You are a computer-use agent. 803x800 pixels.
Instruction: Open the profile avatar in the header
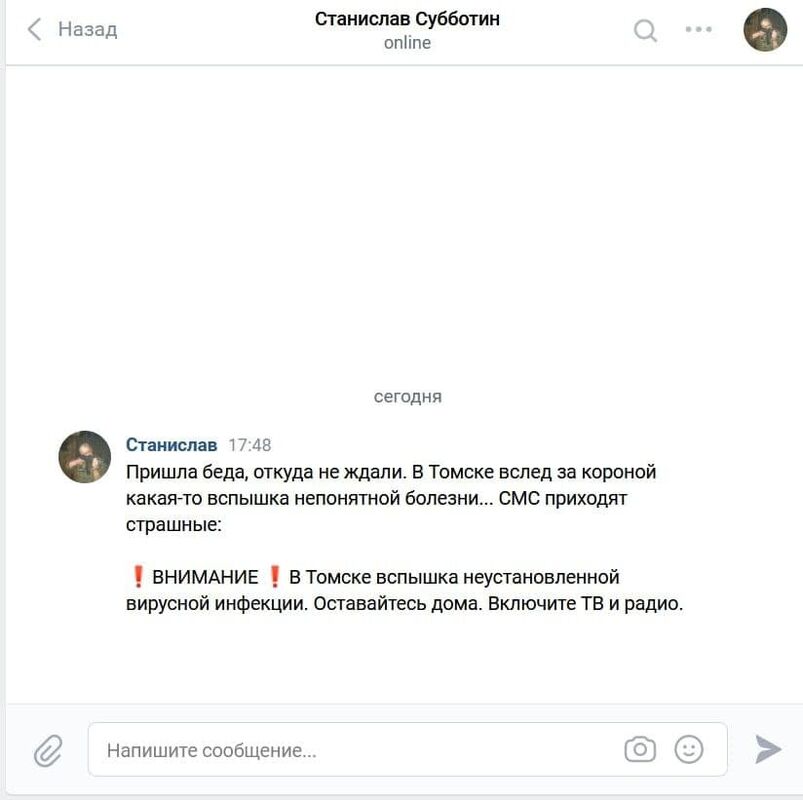tap(765, 30)
